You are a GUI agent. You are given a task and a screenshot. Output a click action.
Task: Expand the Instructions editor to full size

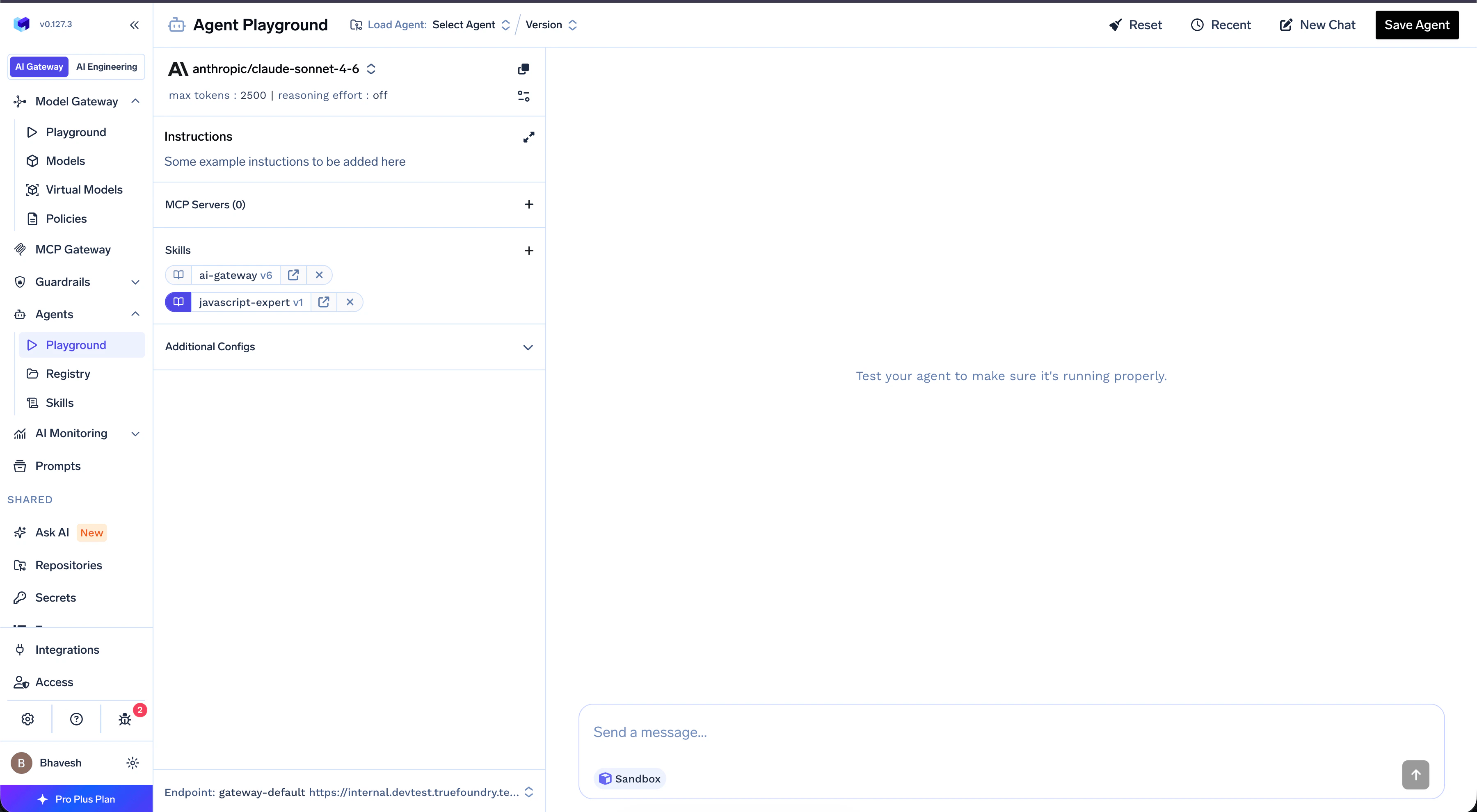tap(529, 137)
